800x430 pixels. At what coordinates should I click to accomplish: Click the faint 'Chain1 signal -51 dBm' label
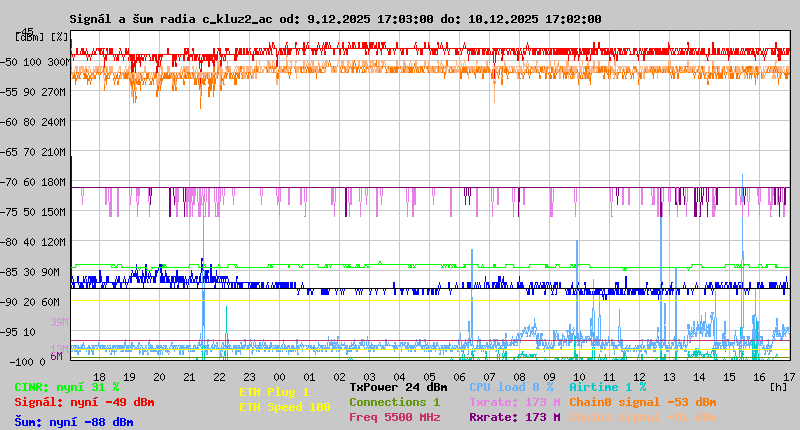[643, 417]
